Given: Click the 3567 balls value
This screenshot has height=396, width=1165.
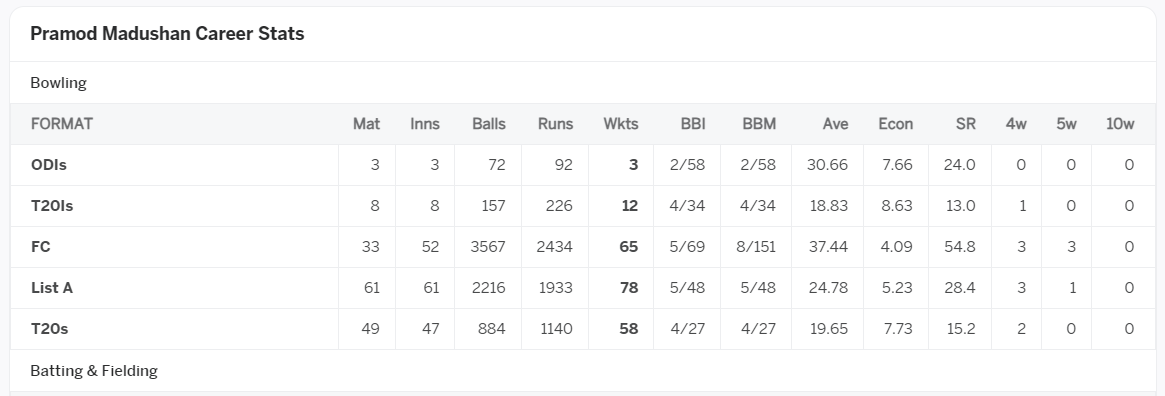Looking at the screenshot, I should (488, 247).
